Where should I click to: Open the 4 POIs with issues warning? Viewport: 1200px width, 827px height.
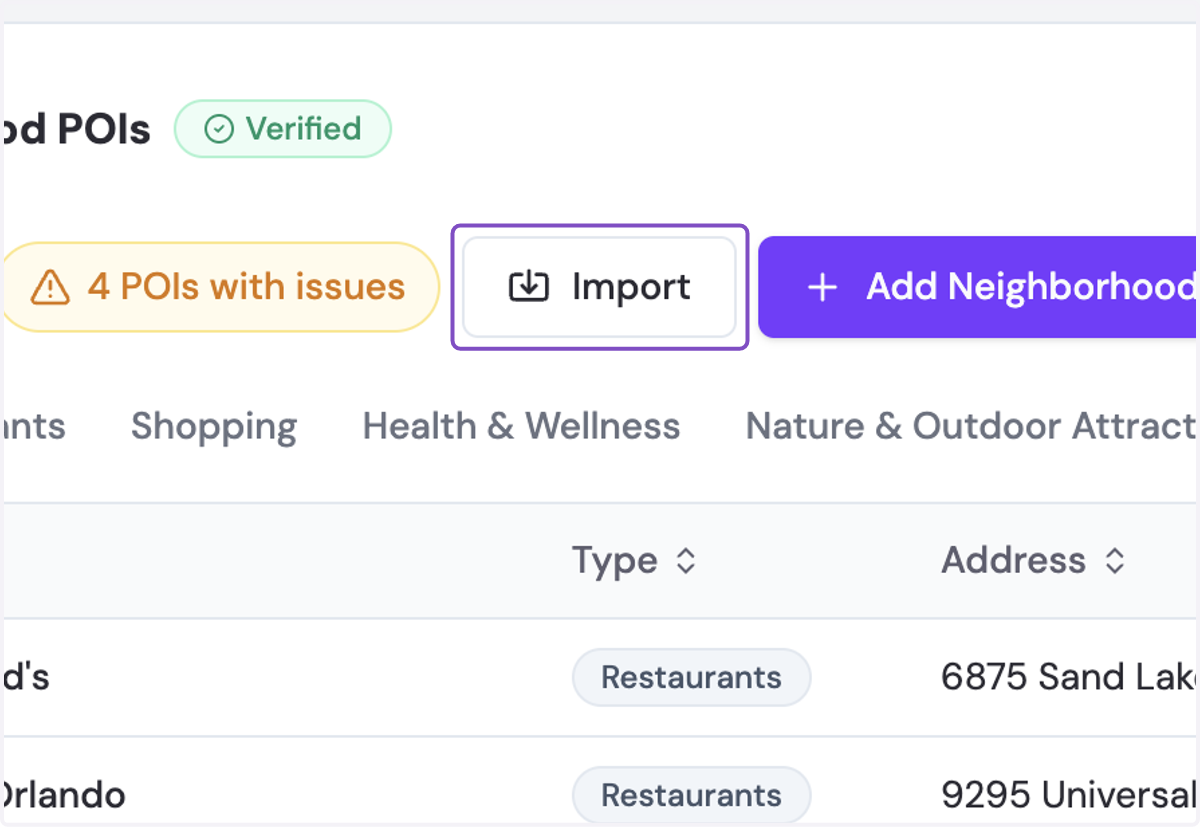point(219,287)
